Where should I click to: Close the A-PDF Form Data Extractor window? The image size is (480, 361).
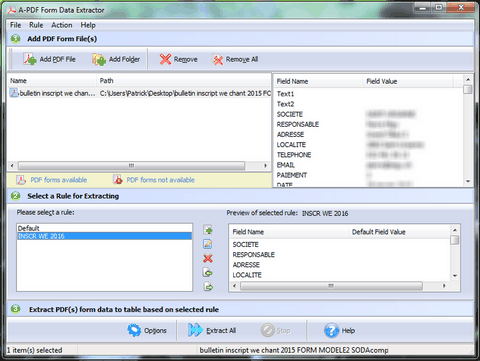pyautogui.click(x=461, y=8)
